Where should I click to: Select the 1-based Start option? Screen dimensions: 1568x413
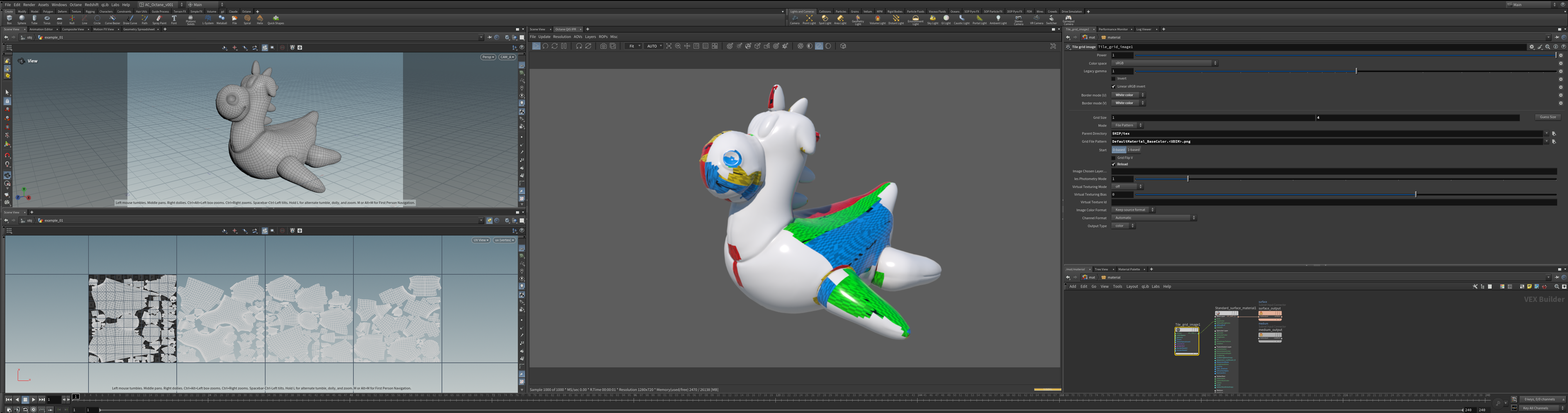click(1133, 150)
